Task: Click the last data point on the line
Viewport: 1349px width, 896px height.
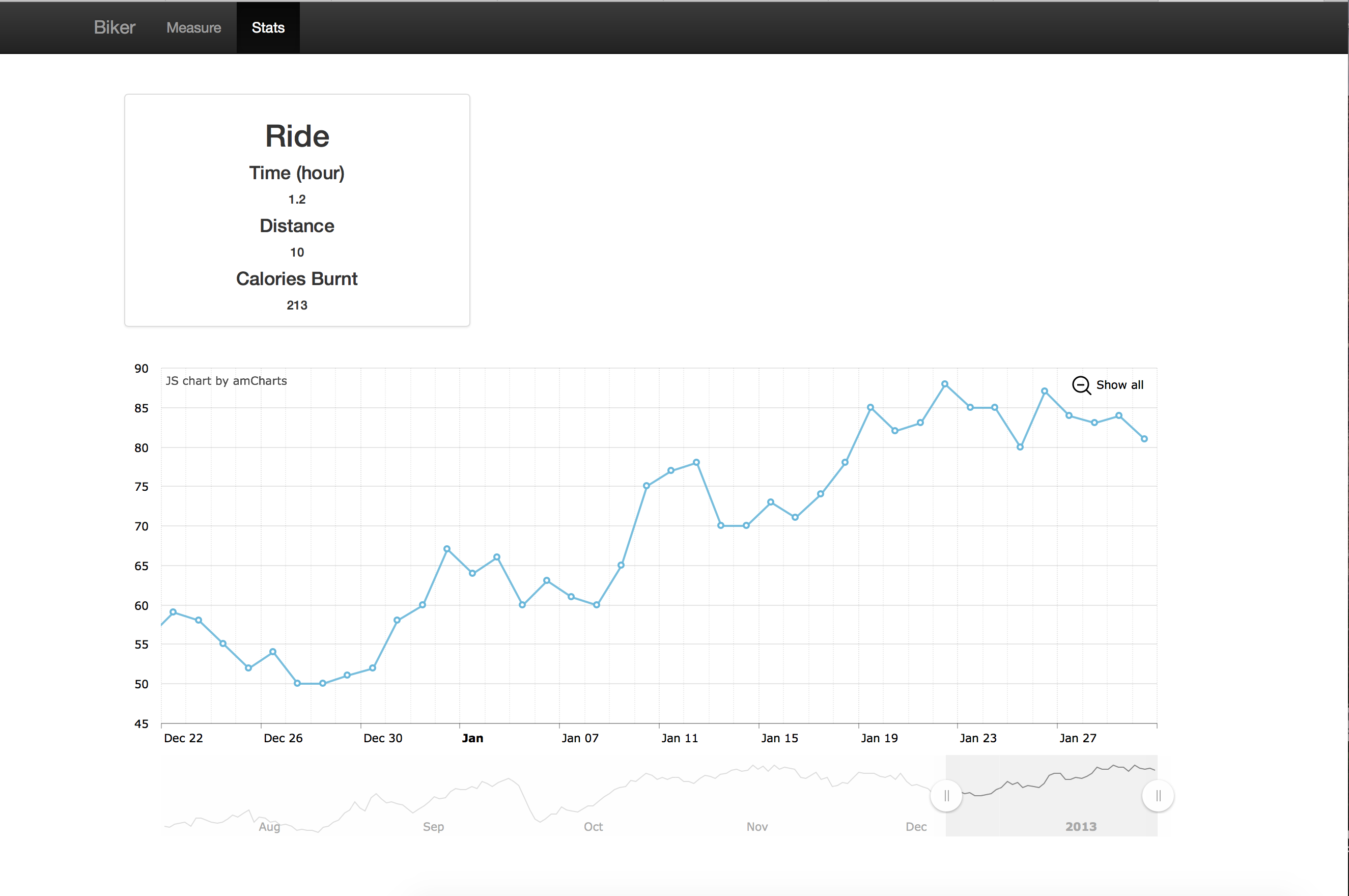Action: [1144, 439]
